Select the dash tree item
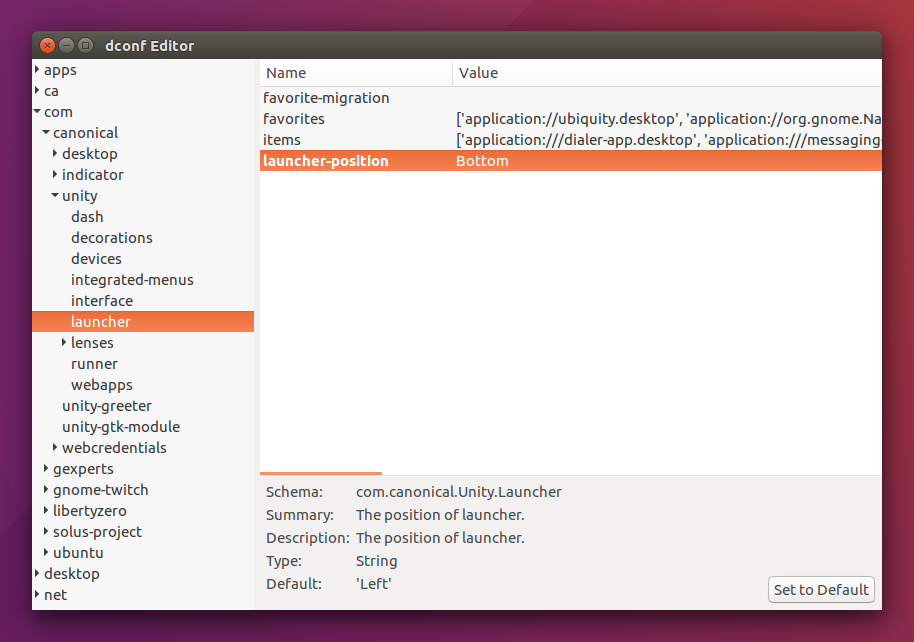 (x=87, y=217)
